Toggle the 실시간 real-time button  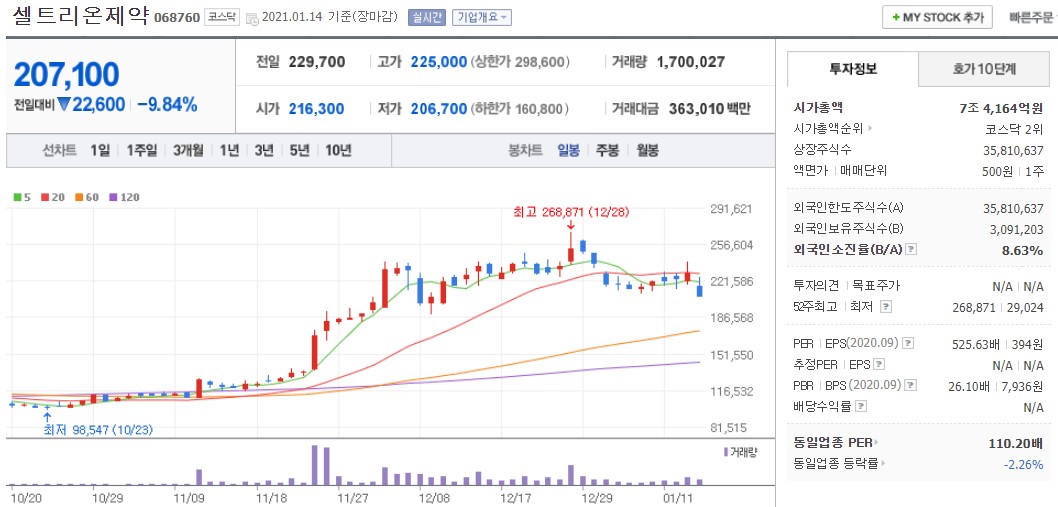(426, 18)
